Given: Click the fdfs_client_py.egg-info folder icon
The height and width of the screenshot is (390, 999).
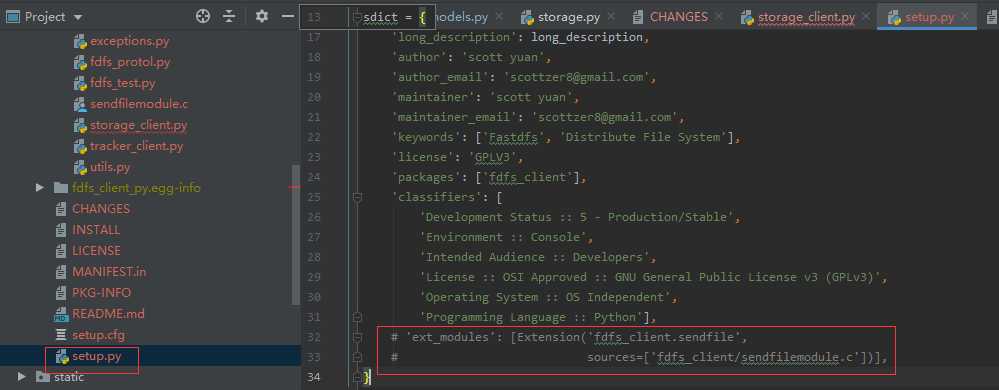Looking at the screenshot, I should tap(61, 188).
